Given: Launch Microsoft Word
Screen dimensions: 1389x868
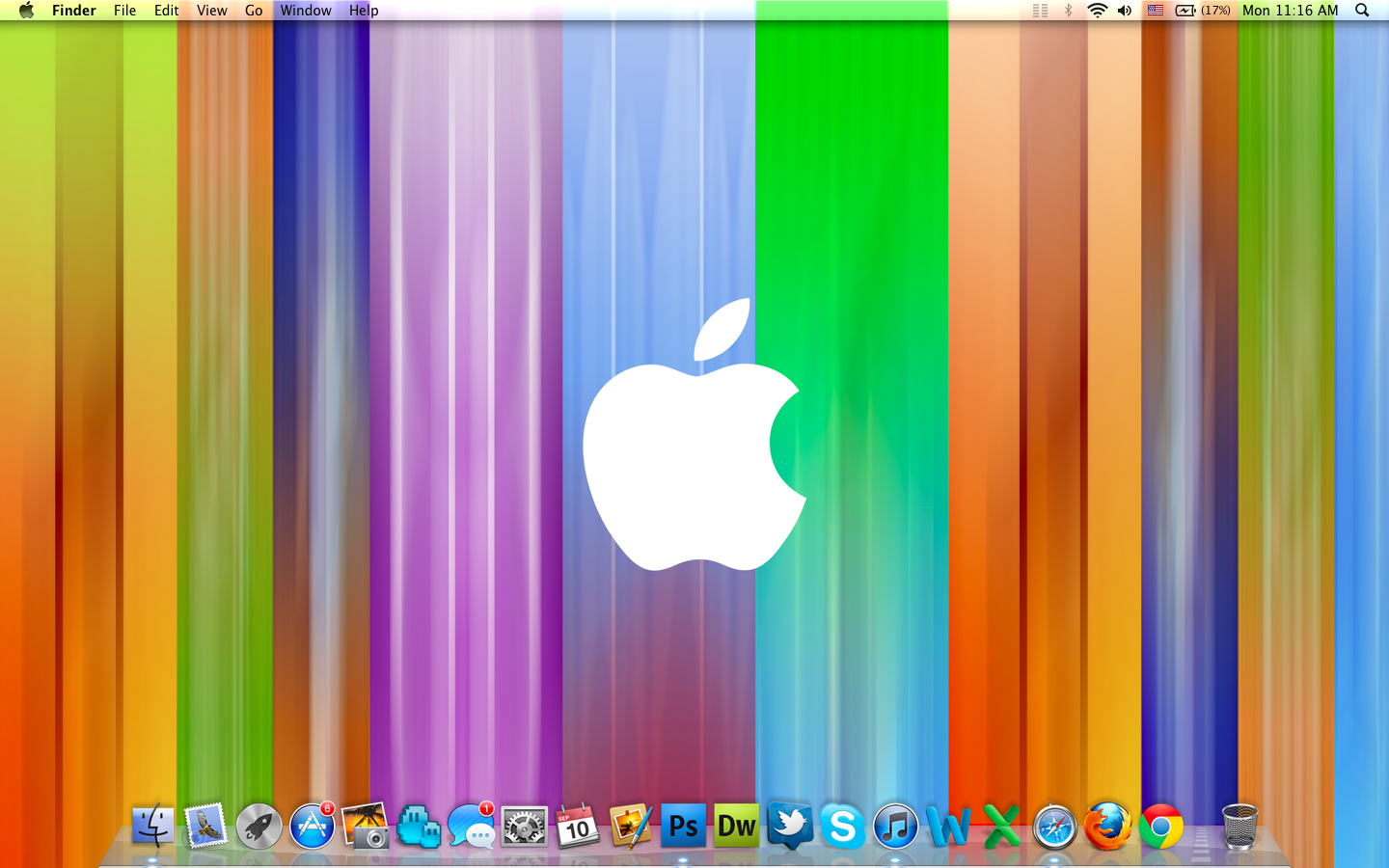Looking at the screenshot, I should click(x=949, y=827).
